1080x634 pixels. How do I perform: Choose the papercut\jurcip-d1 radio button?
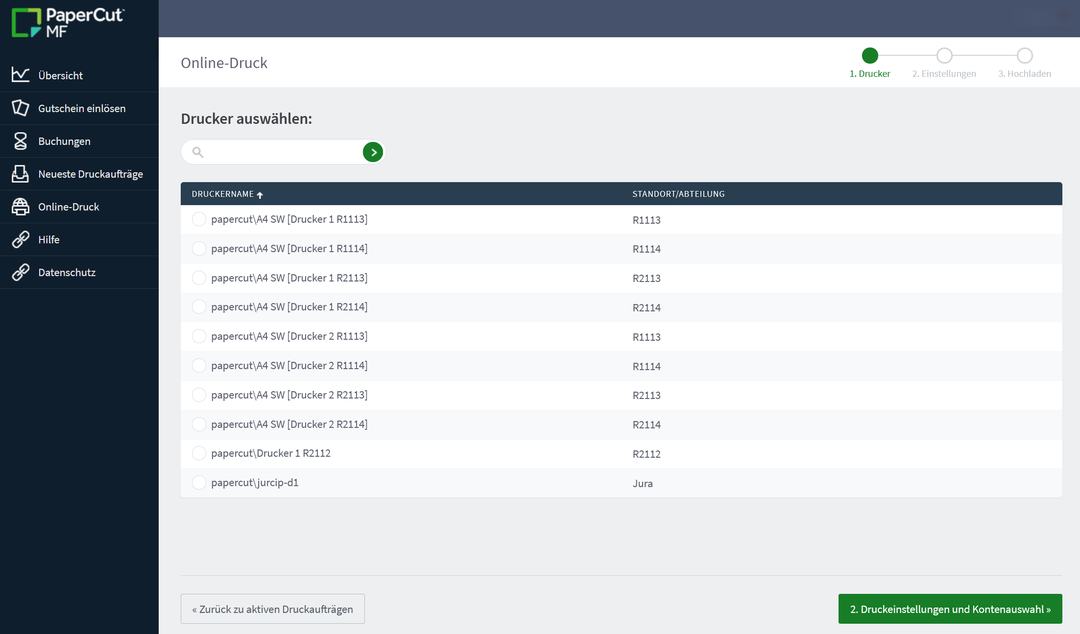199,483
